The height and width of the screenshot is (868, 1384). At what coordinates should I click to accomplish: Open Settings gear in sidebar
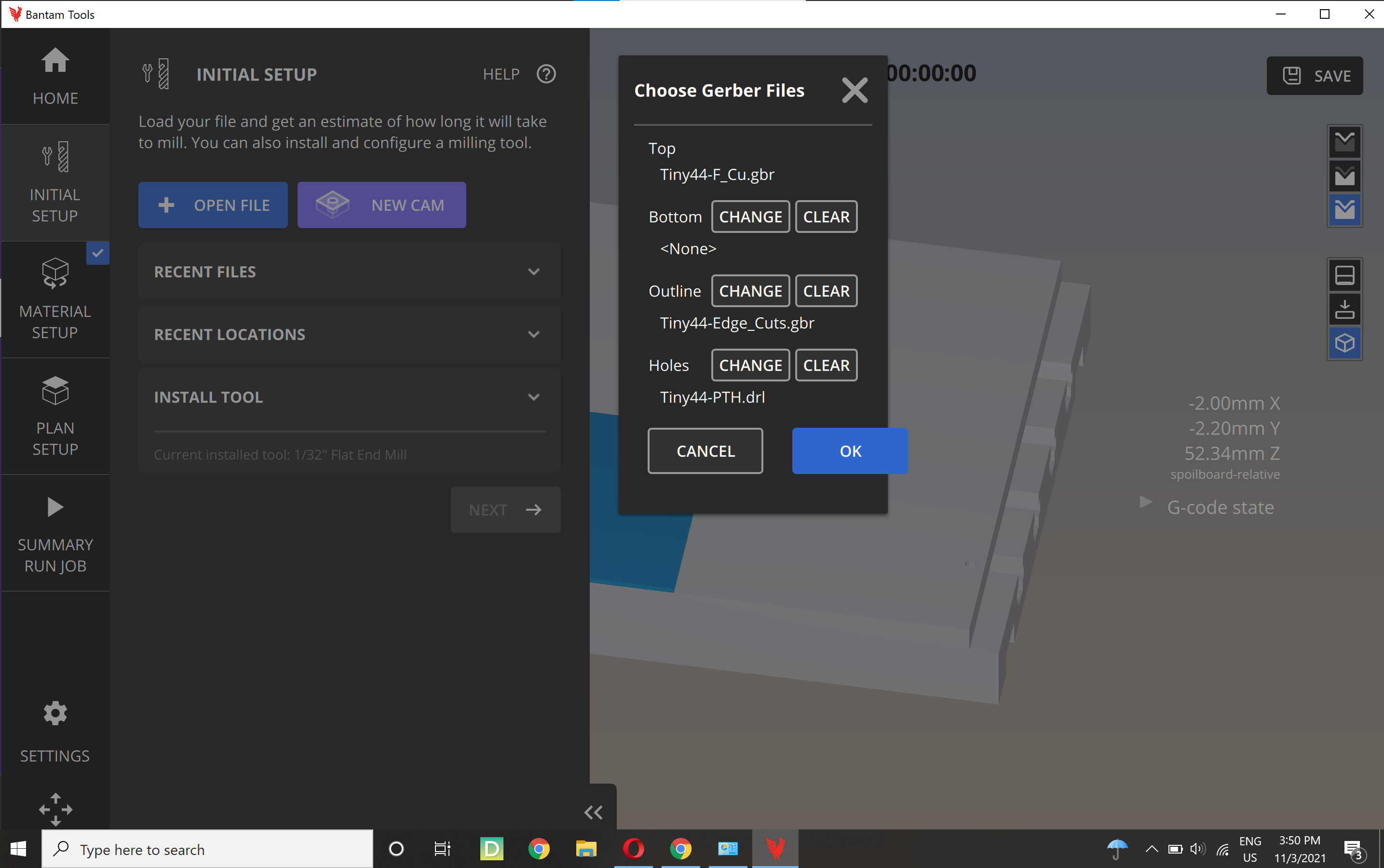[55, 732]
